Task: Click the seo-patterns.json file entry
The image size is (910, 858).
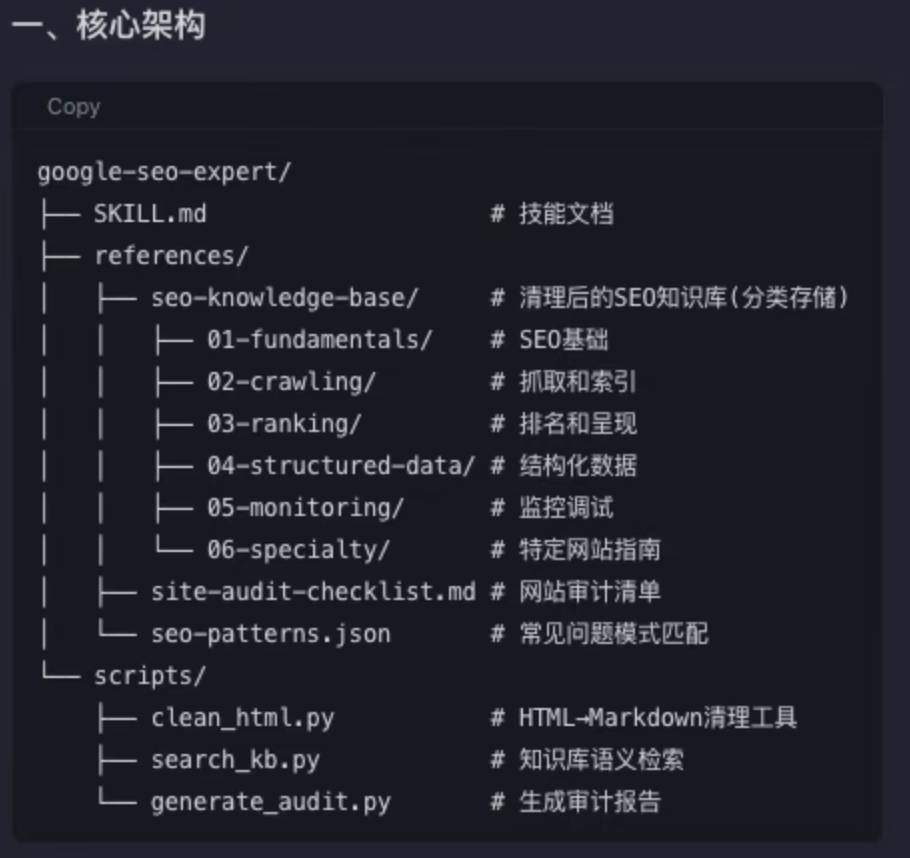Action: click(270, 634)
